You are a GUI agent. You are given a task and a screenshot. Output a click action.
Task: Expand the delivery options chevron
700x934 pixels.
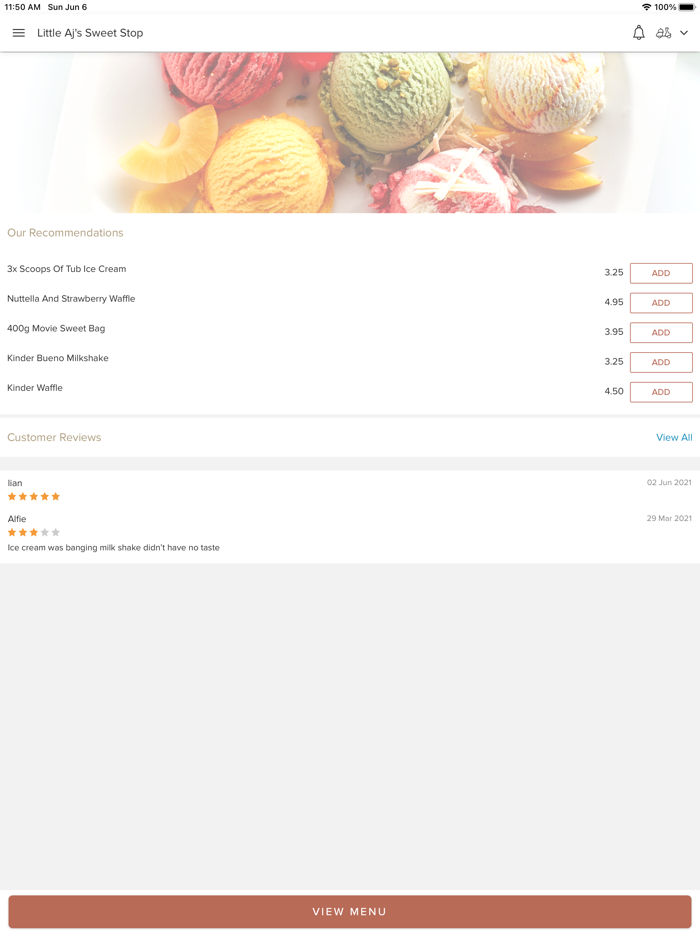pyautogui.click(x=684, y=33)
